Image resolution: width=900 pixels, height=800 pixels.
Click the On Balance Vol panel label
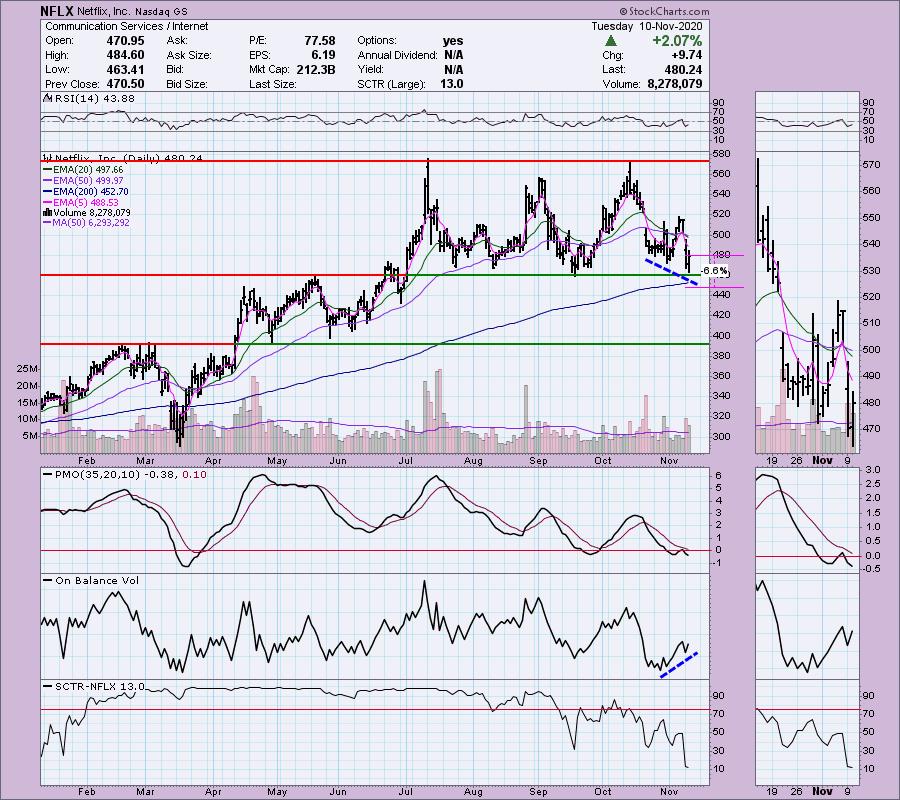pos(97,580)
